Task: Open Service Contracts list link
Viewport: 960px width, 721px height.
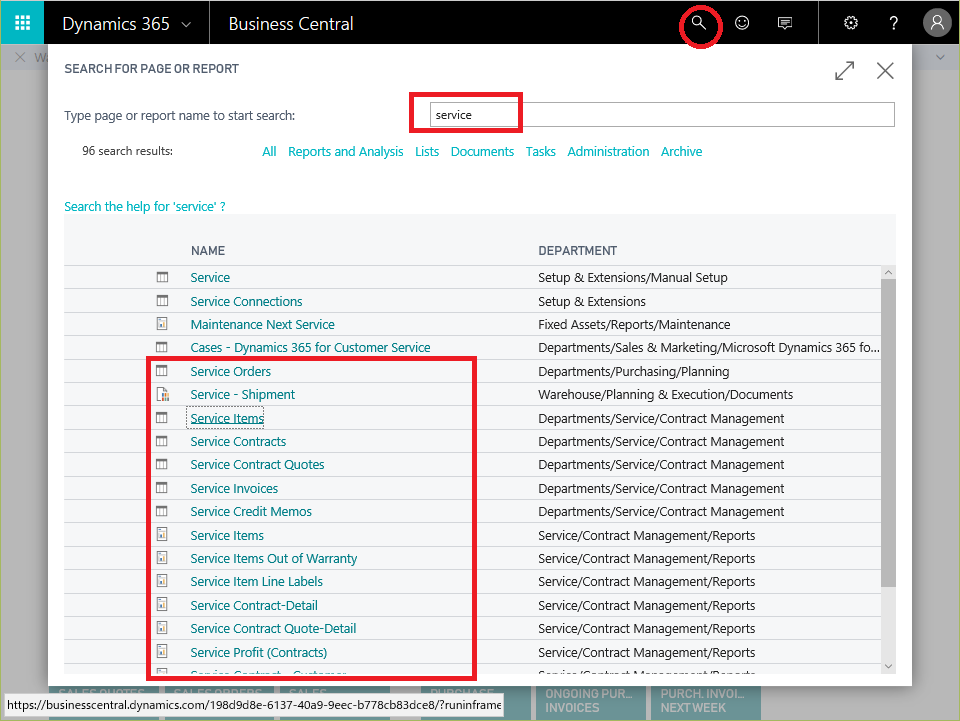Action: pos(238,442)
